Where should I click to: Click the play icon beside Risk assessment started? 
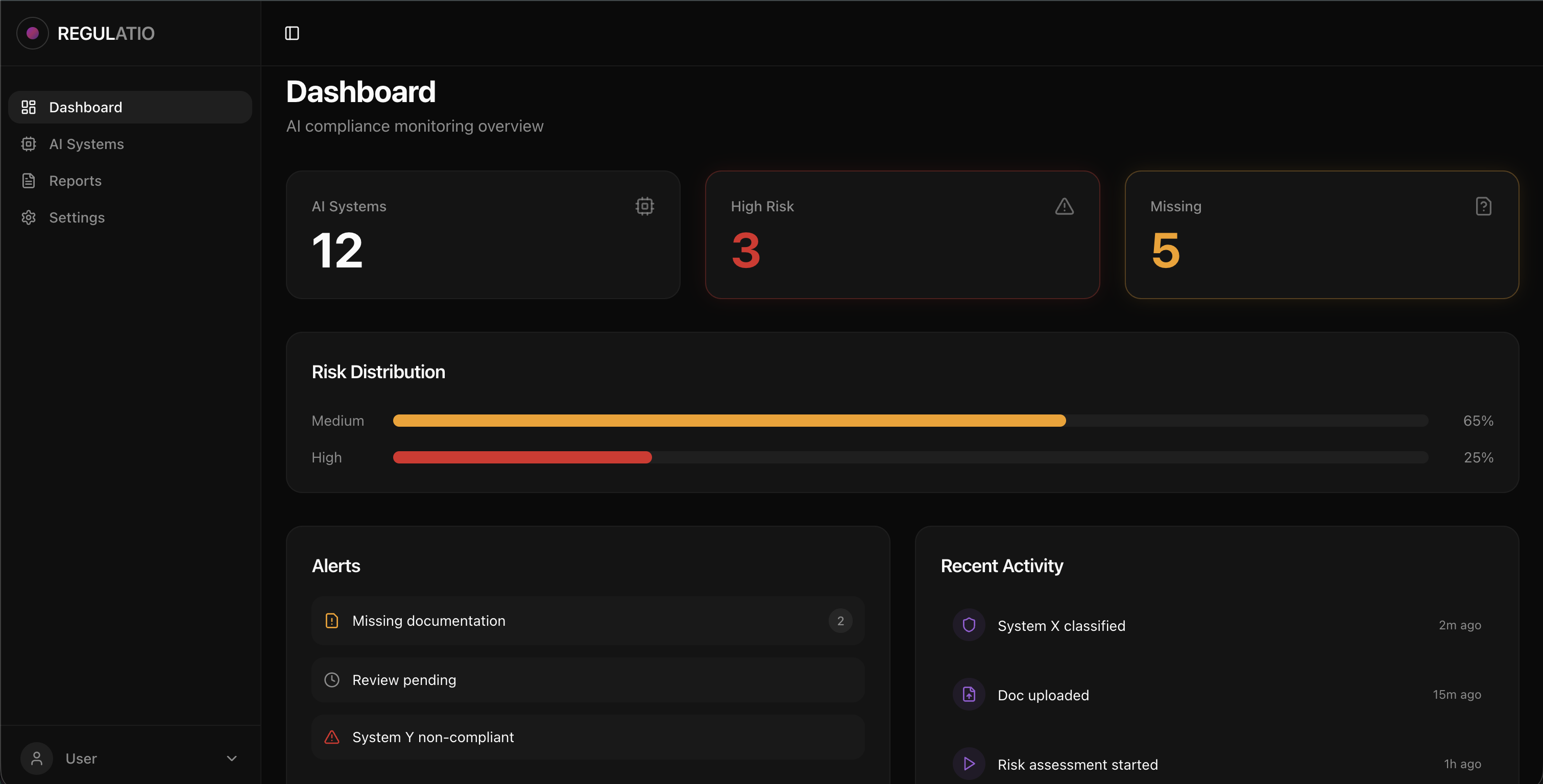[x=969, y=764]
